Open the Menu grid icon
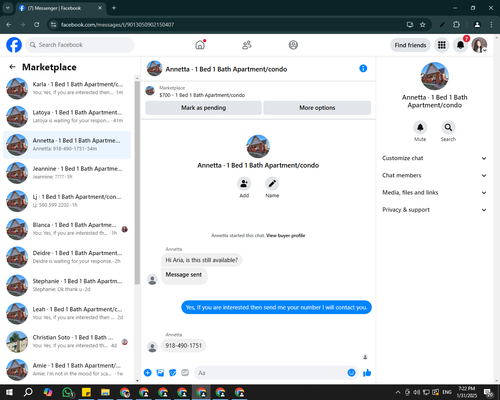The image size is (500, 400). pyautogui.click(x=442, y=45)
